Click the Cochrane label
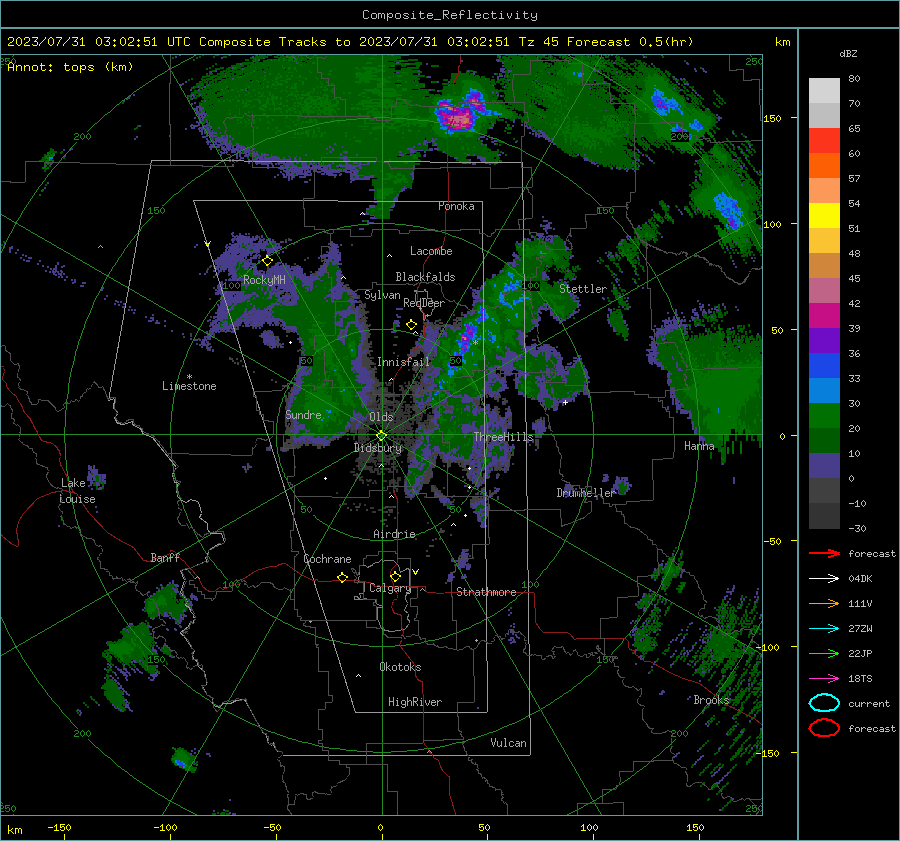The image size is (900, 841). pos(327,559)
